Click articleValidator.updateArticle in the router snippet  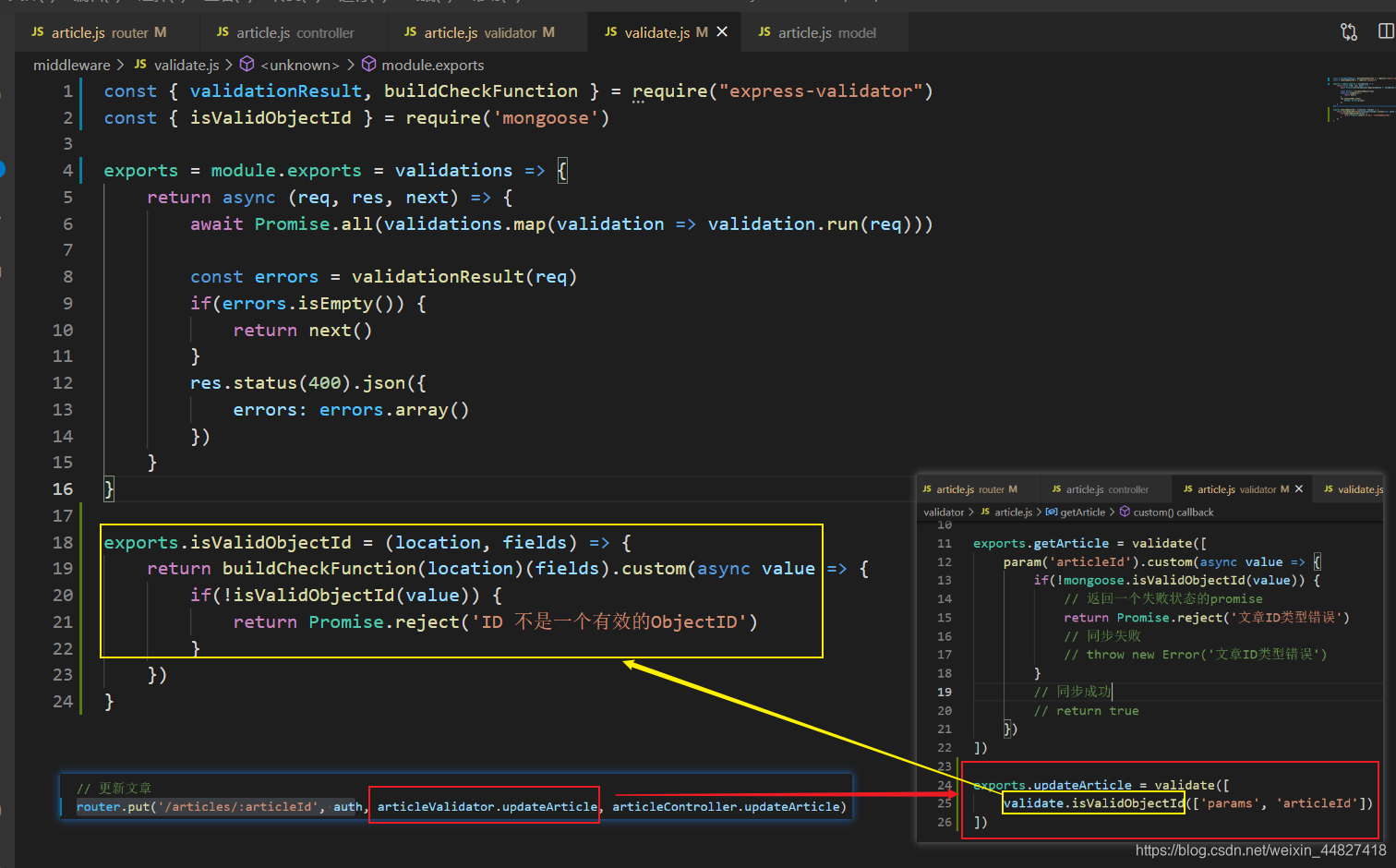pyautogui.click(x=487, y=807)
